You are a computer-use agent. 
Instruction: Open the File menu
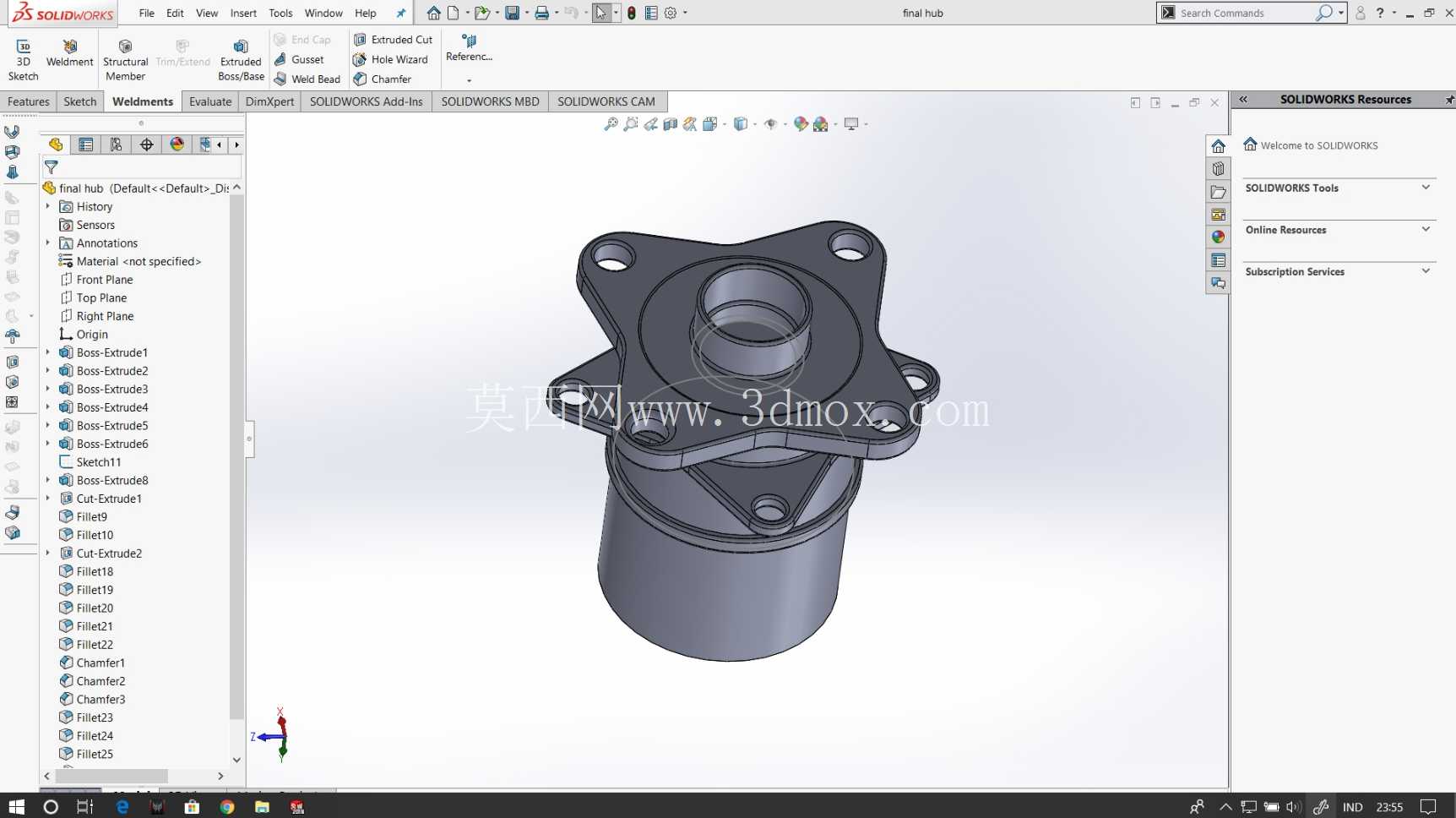[x=147, y=13]
